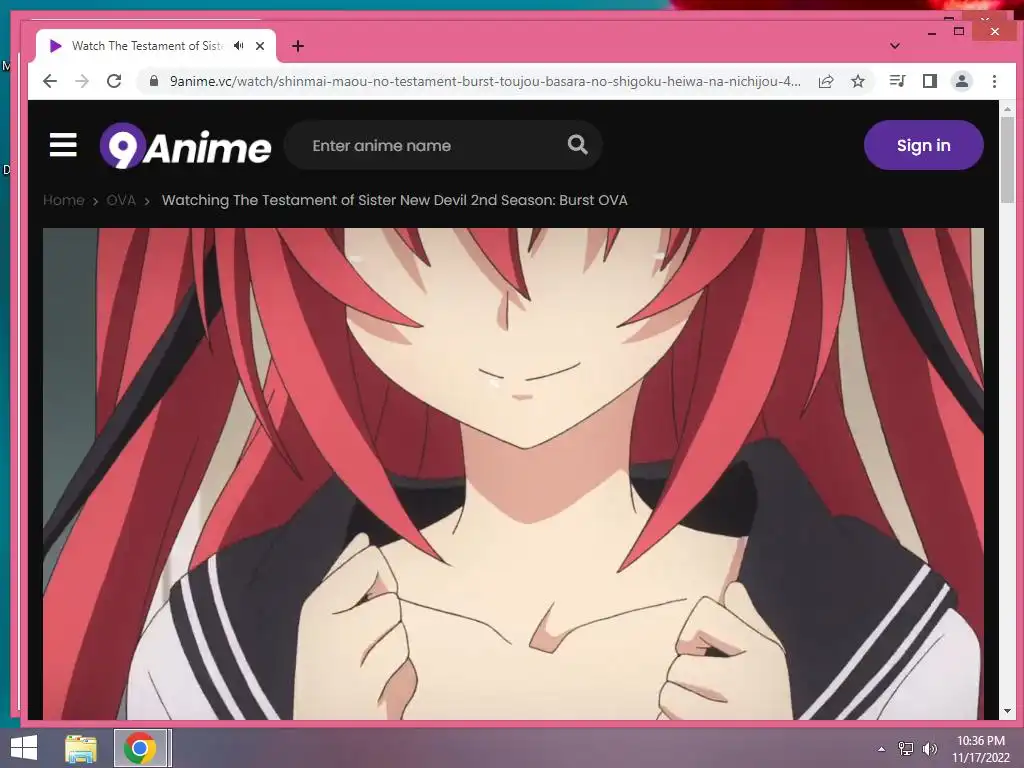This screenshot has height=768, width=1024.
Task: Click the page vertical scrollbar thumb
Action: click(1007, 160)
